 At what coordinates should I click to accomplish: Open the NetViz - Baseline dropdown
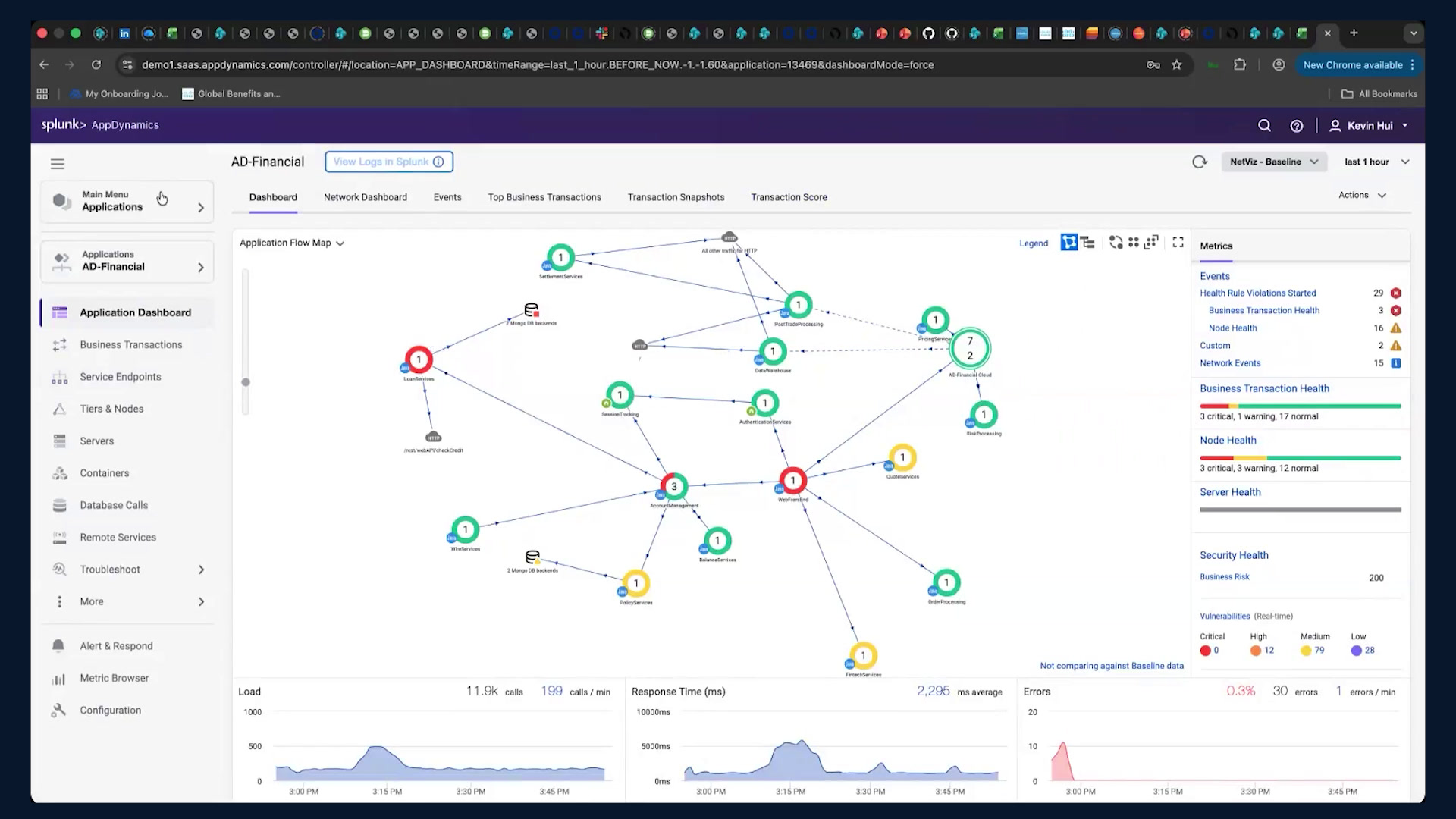point(1274,162)
